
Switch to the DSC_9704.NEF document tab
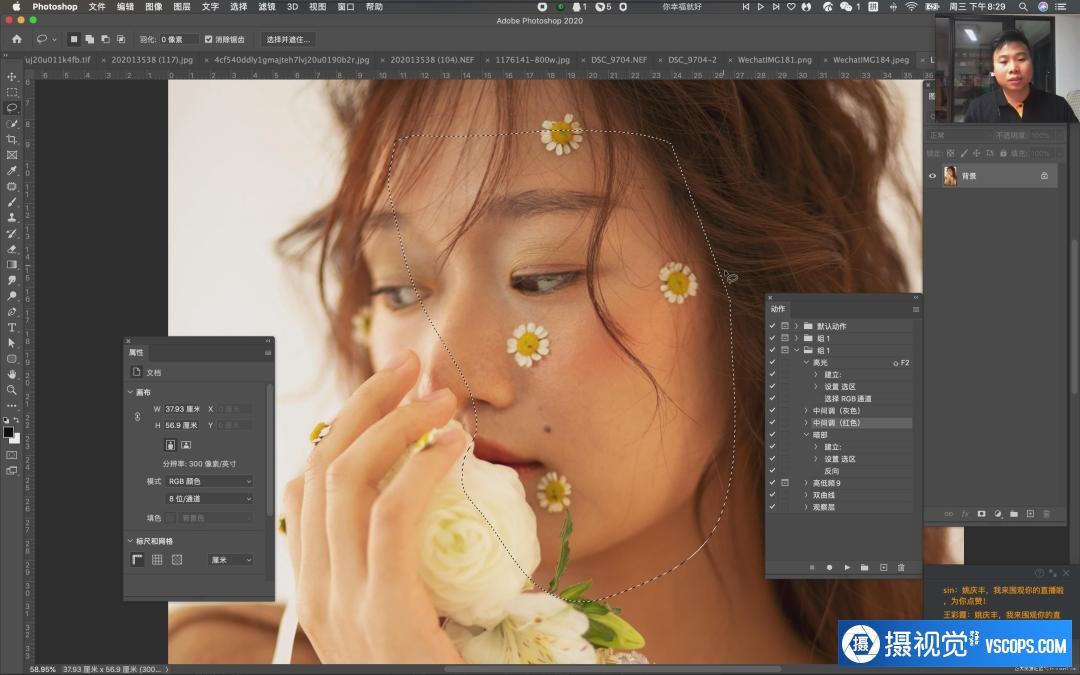point(619,60)
